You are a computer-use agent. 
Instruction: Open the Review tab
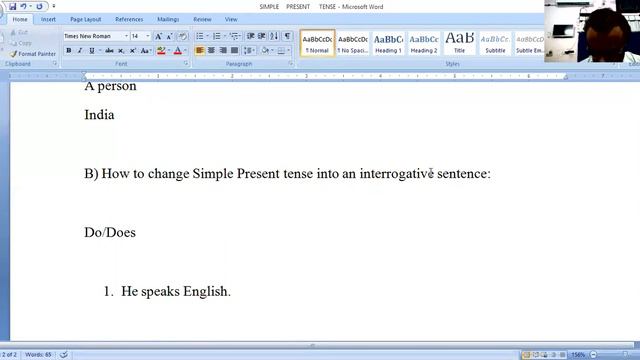[x=202, y=19]
